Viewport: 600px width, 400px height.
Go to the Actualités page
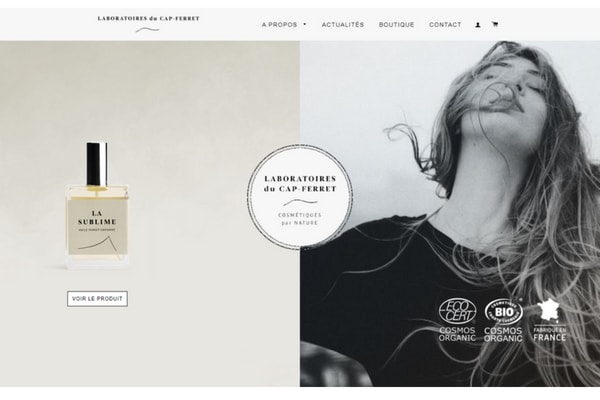343,24
